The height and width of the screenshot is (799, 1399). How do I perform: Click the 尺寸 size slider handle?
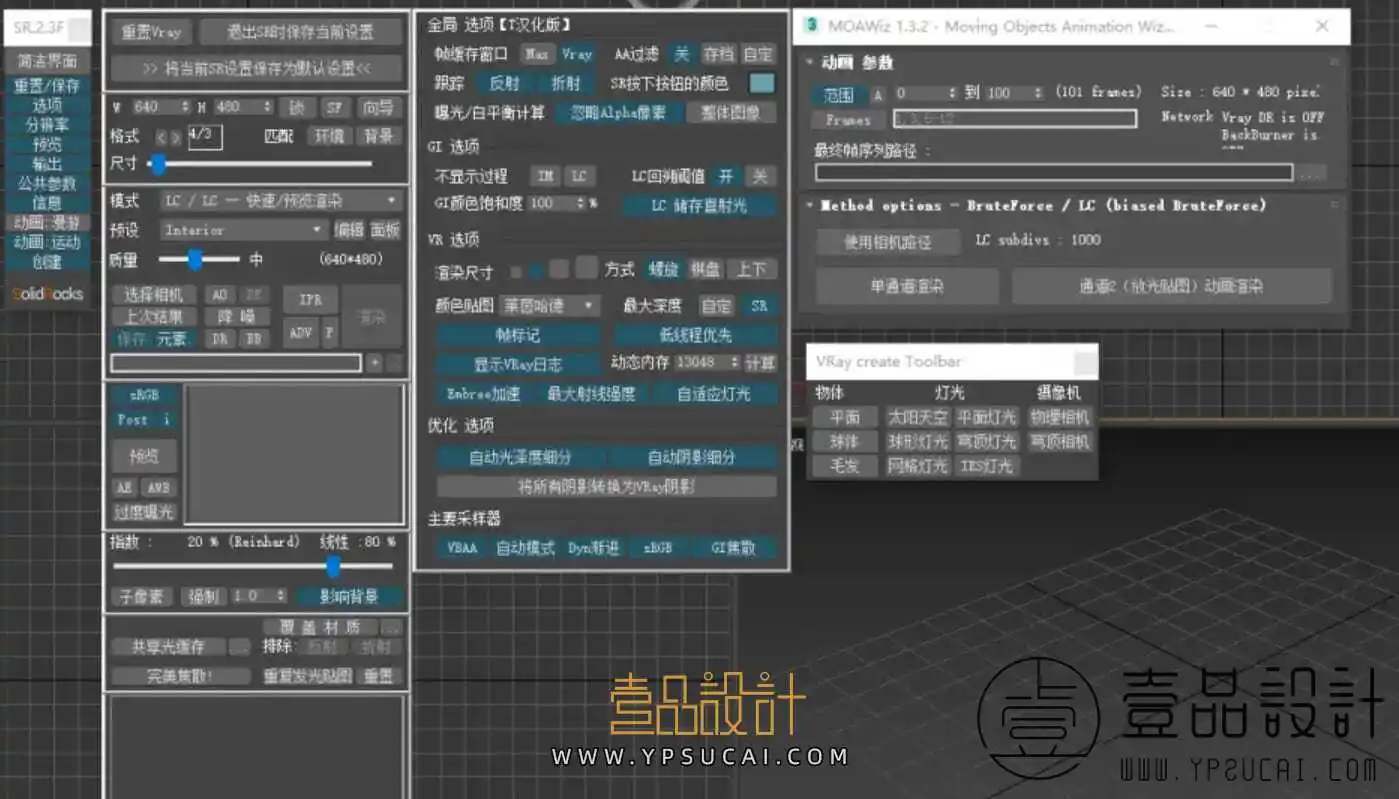(157, 164)
